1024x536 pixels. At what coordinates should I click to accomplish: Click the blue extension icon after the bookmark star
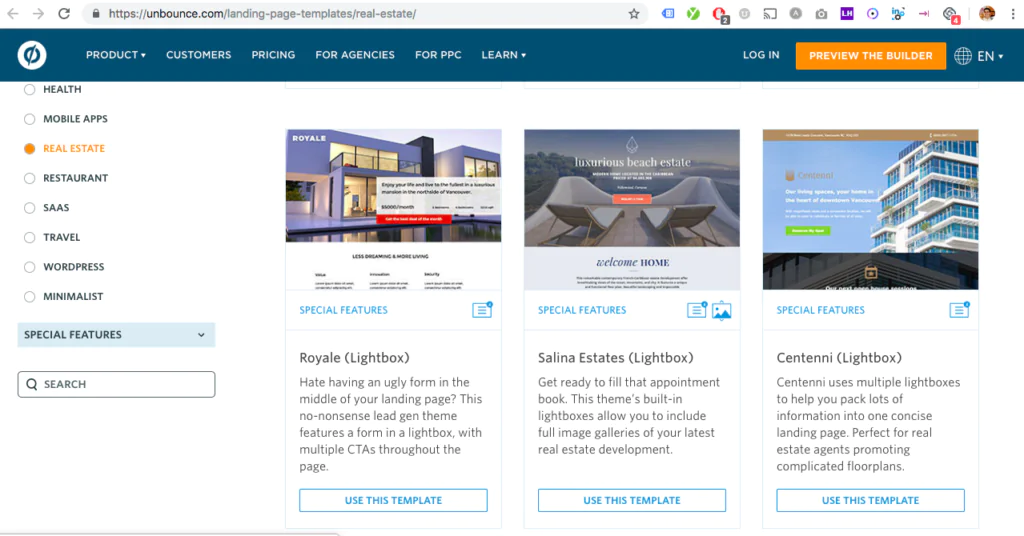pos(667,13)
